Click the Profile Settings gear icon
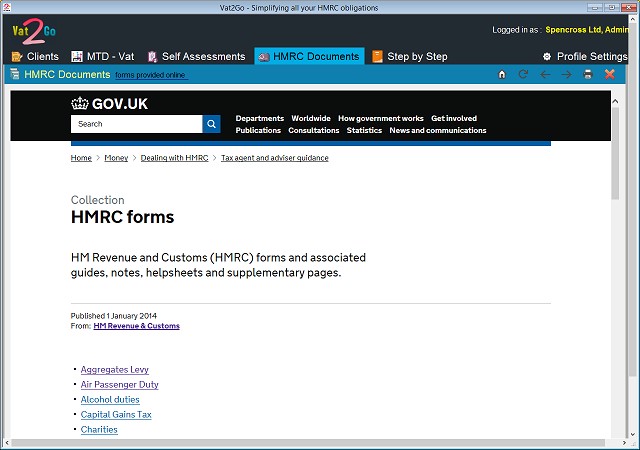Image resolution: width=640 pixels, height=450 pixels. pyautogui.click(x=547, y=56)
